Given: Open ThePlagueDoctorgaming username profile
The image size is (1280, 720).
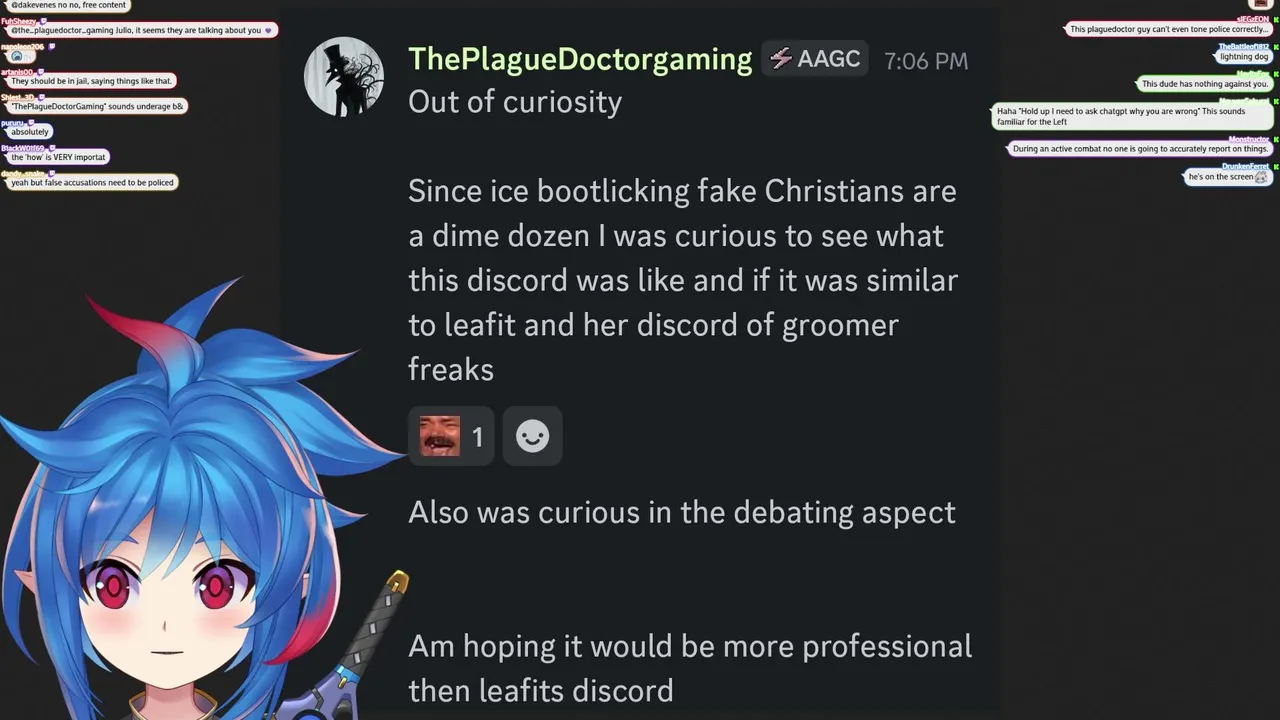Looking at the screenshot, I should click(x=580, y=59).
